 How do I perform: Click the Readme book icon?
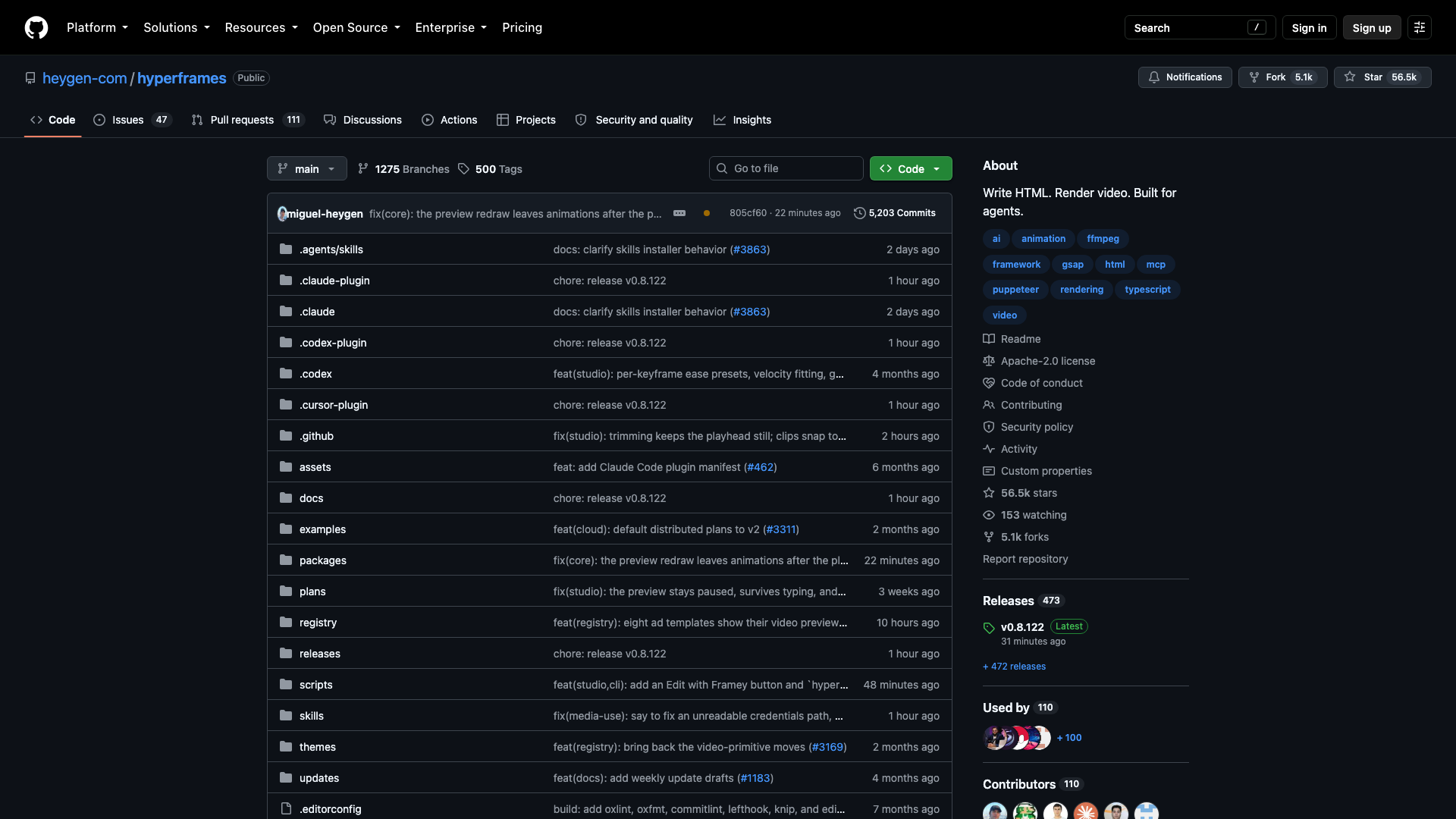[989, 339]
